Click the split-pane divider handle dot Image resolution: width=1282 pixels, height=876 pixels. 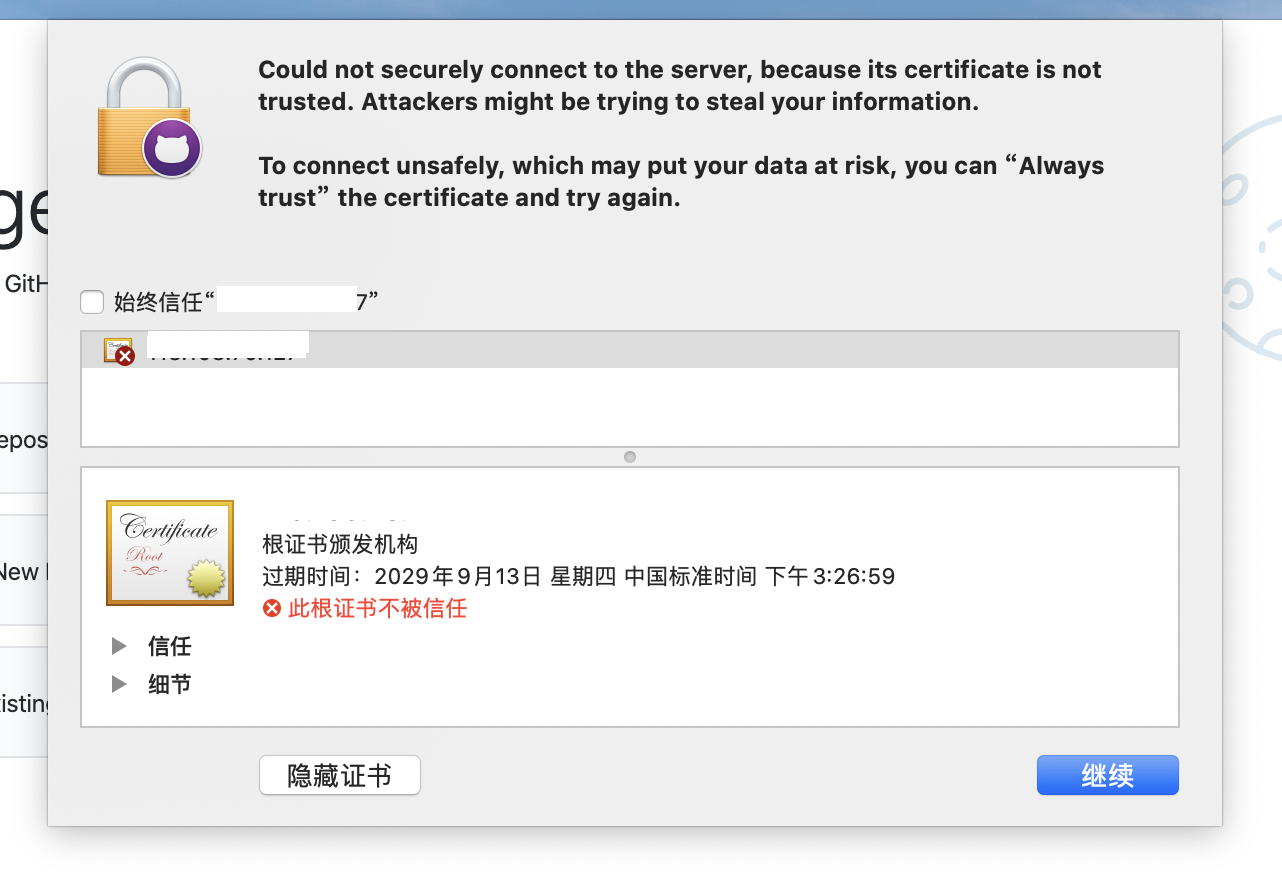coord(630,457)
